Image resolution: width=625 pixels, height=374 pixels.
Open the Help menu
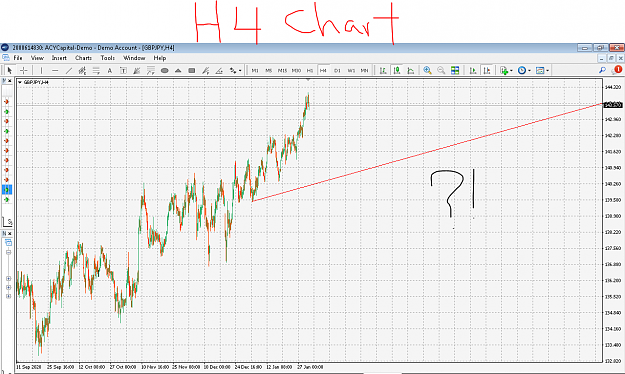[160, 58]
